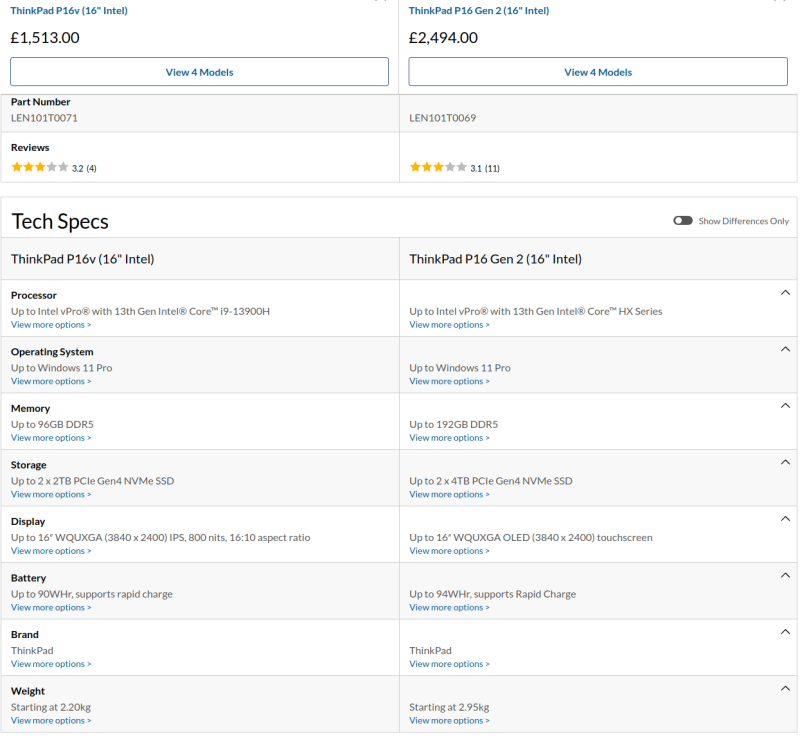Image resolution: width=800 pixels, height=737 pixels.
Task: Click Up to 2 x 4TB storage text
Action: [491, 481]
